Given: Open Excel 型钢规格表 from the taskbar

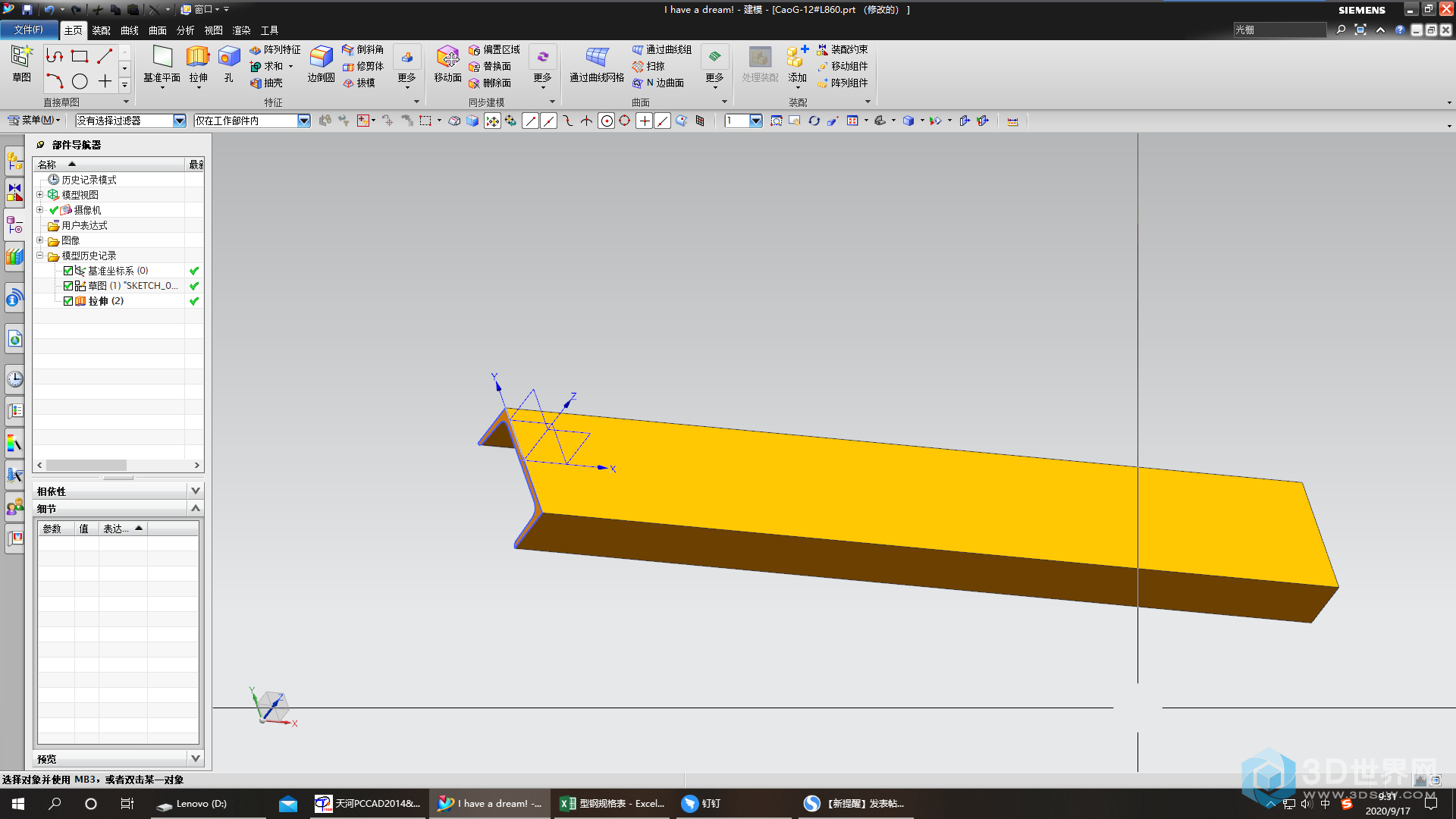Looking at the screenshot, I should [x=613, y=803].
